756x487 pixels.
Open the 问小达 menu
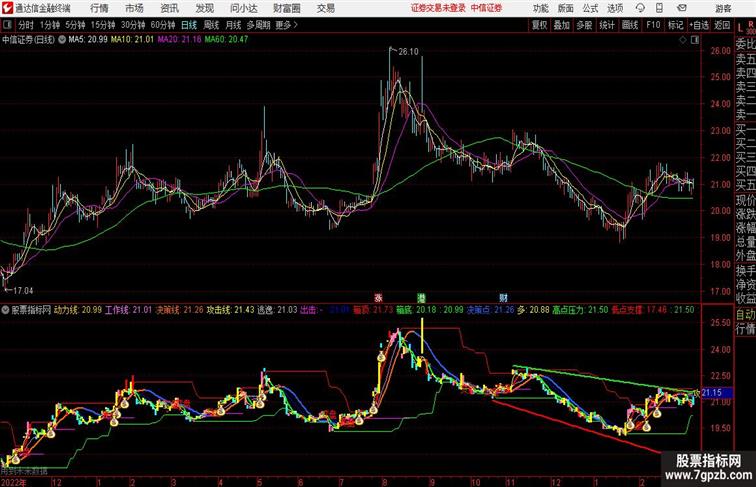243,8
